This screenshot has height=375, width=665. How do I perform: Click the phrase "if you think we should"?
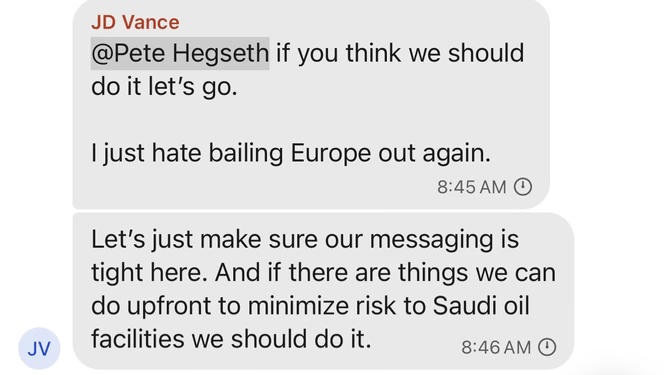pyautogui.click(x=400, y=53)
